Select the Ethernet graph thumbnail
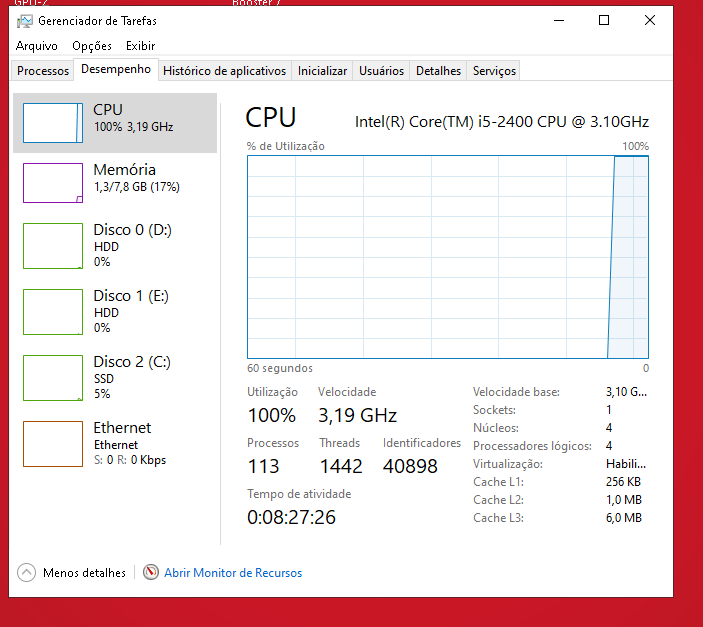This screenshot has width=703, height=627. tap(53, 444)
